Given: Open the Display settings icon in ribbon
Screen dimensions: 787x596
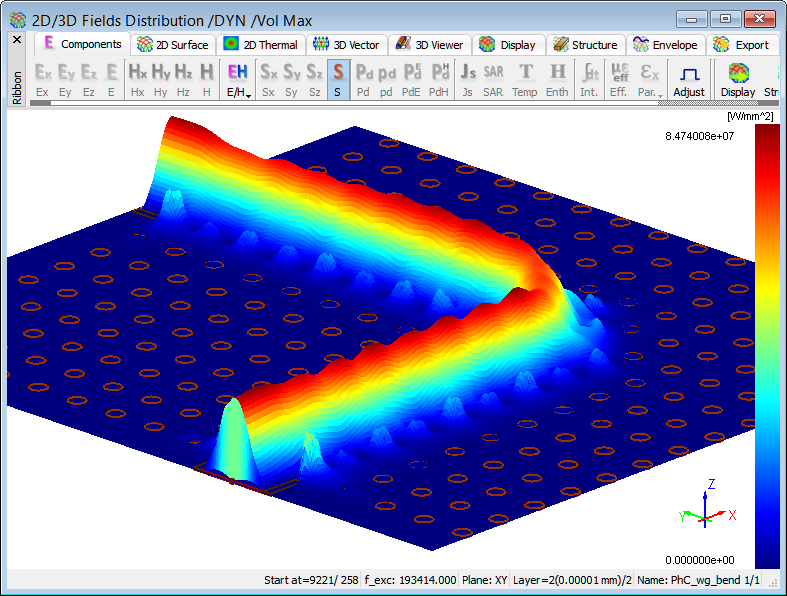Looking at the screenshot, I should tap(738, 80).
